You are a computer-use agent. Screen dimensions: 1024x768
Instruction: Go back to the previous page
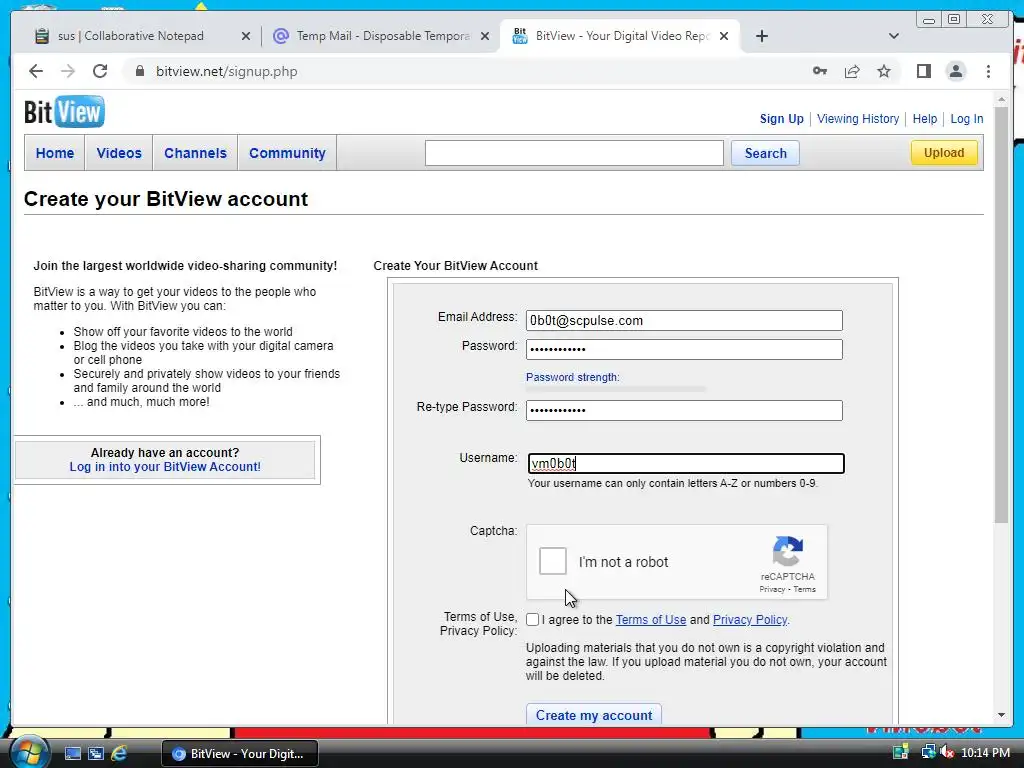(x=36, y=71)
